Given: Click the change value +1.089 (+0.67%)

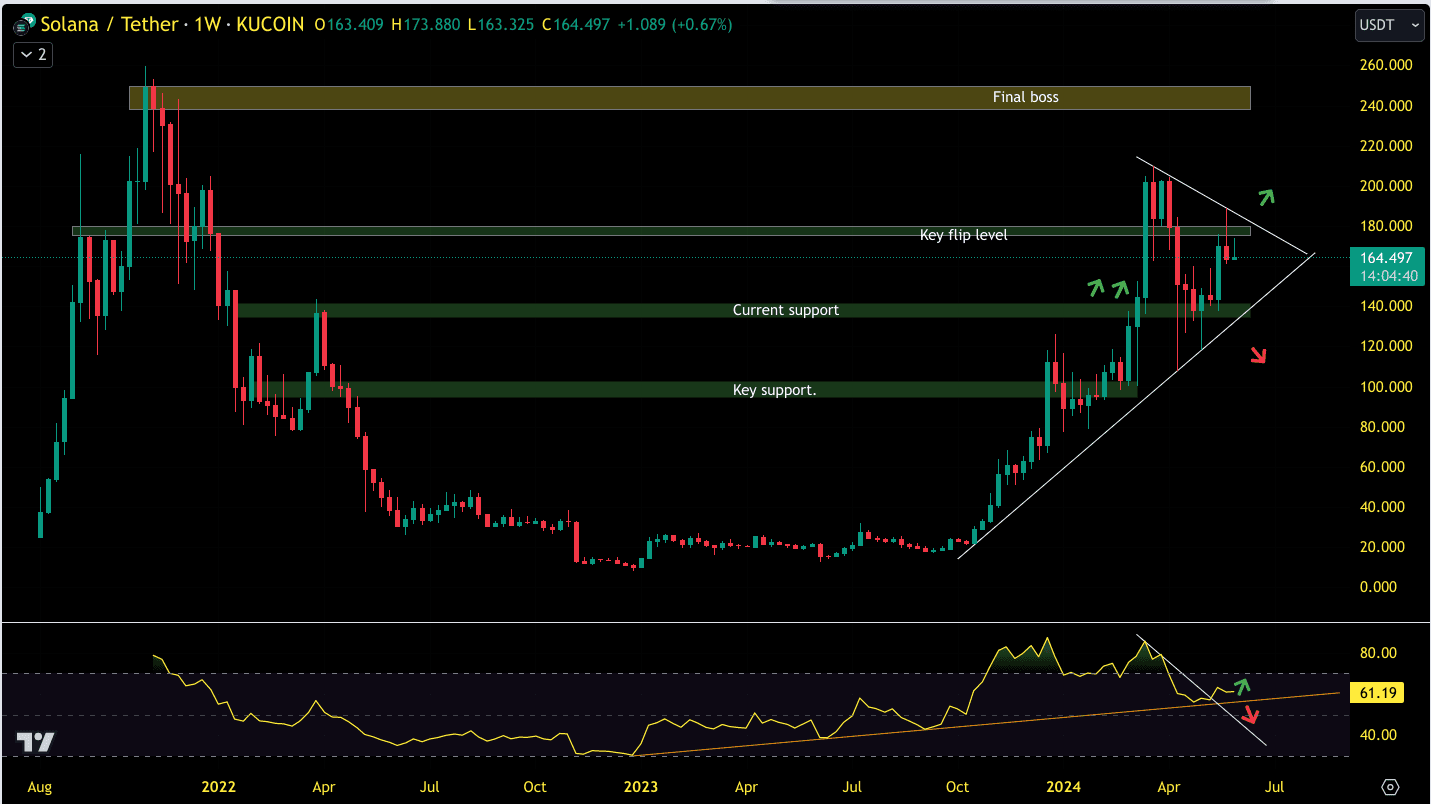Looking at the screenshot, I should (x=673, y=24).
